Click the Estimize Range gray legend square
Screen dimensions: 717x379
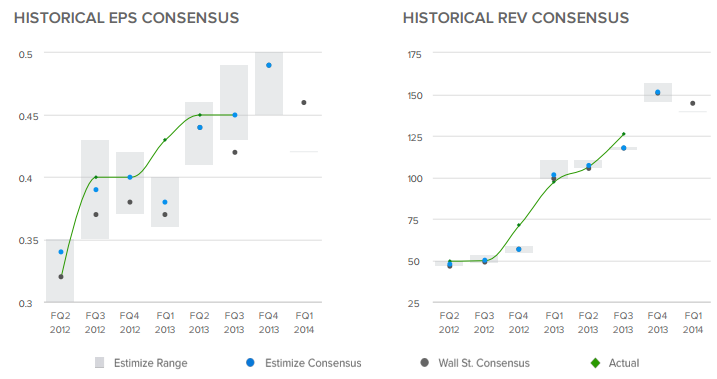(99, 363)
